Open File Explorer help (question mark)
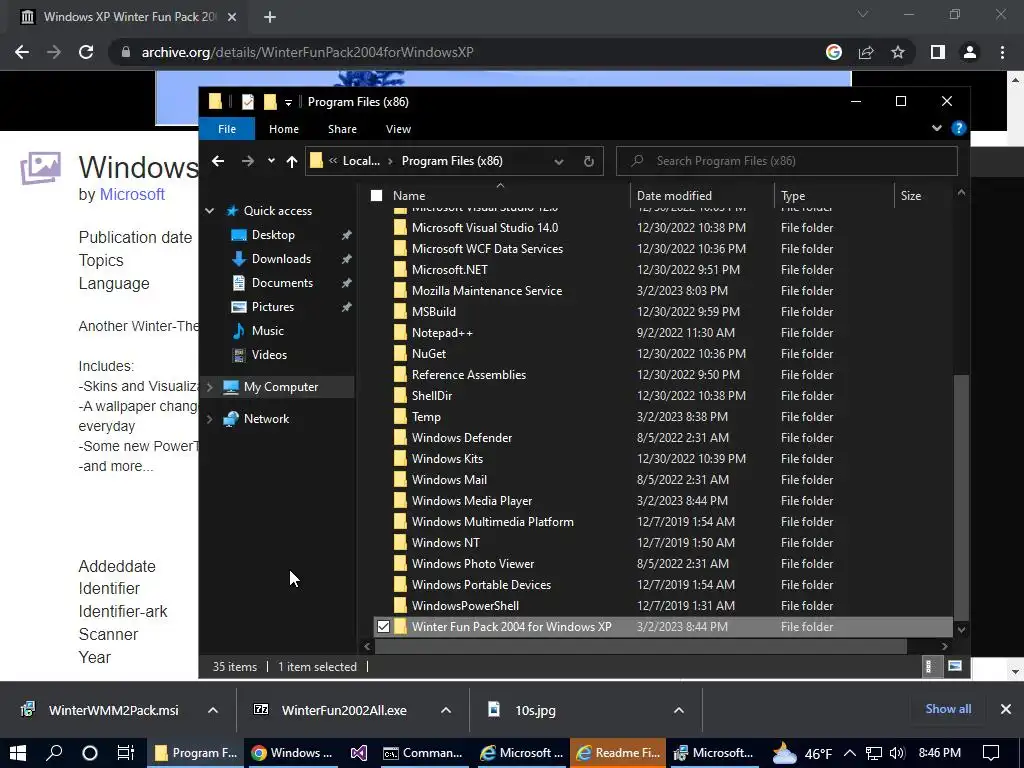 pyautogui.click(x=958, y=129)
